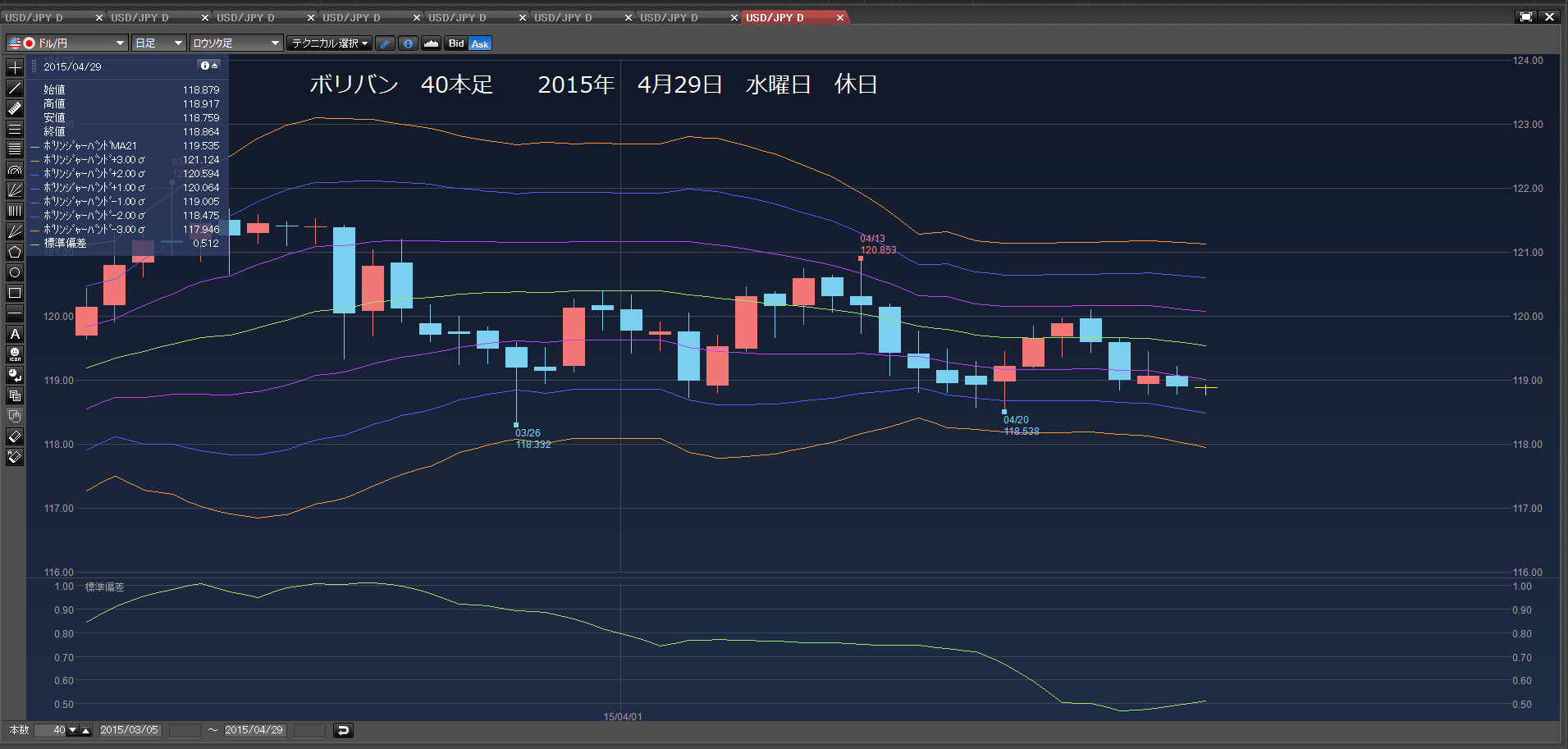Image resolution: width=1568 pixels, height=749 pixels.
Task: Switch price display to Ask
Action: coord(480,43)
